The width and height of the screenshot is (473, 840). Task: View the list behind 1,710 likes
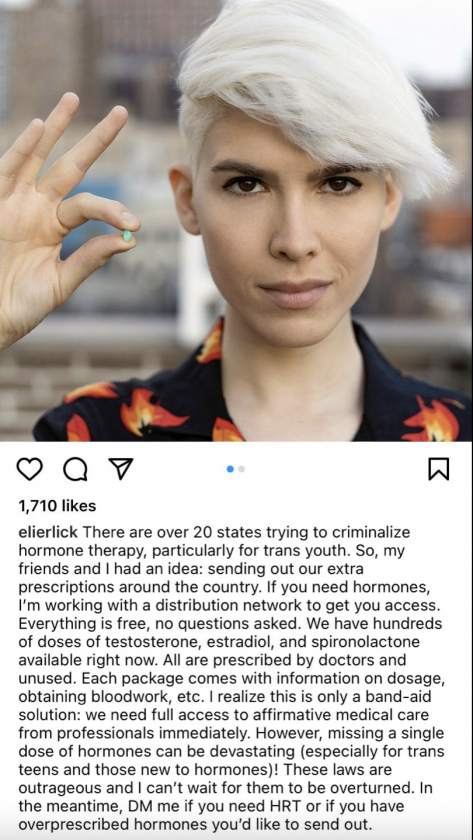[57, 506]
